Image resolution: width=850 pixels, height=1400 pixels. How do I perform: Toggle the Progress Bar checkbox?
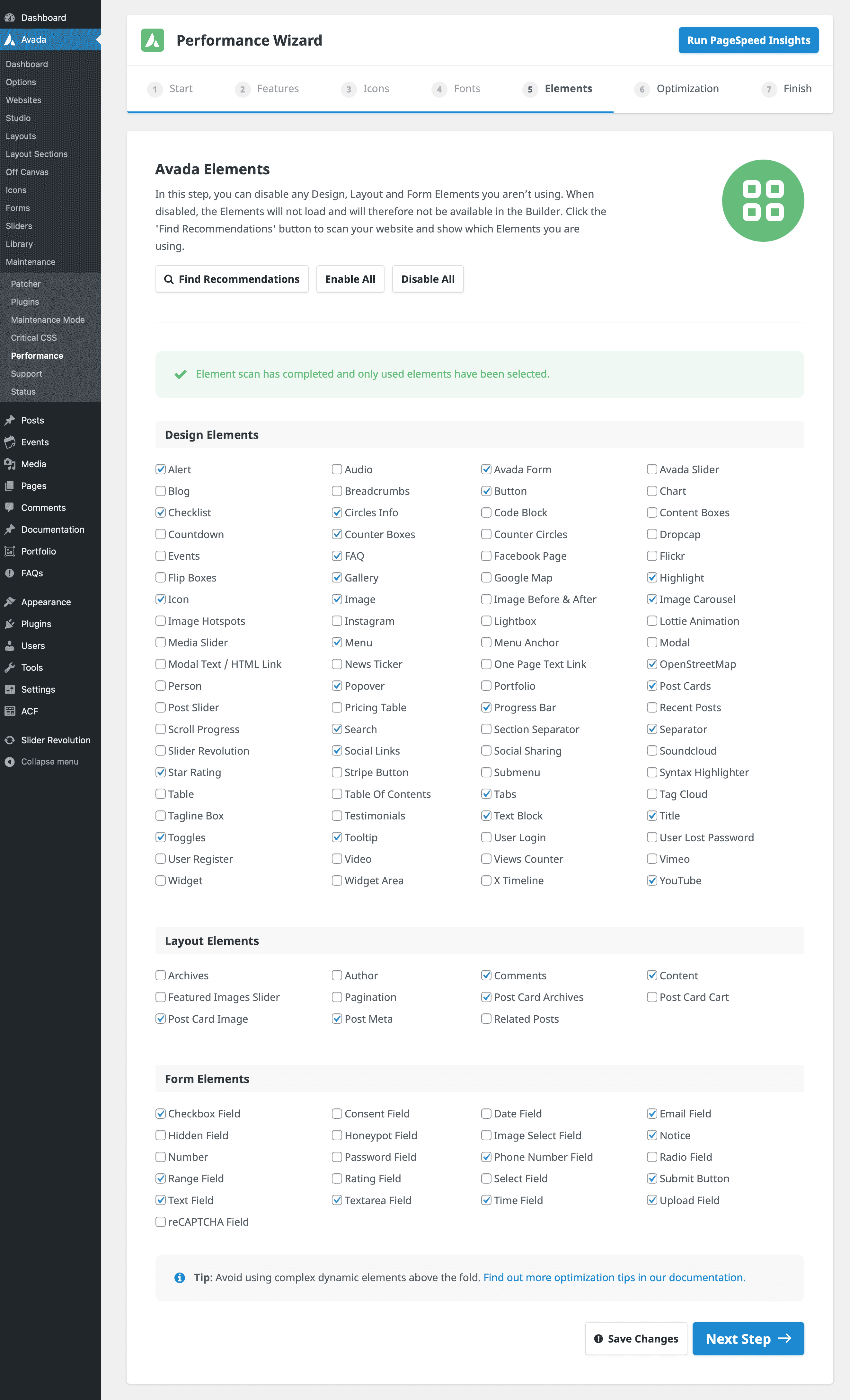coord(486,707)
